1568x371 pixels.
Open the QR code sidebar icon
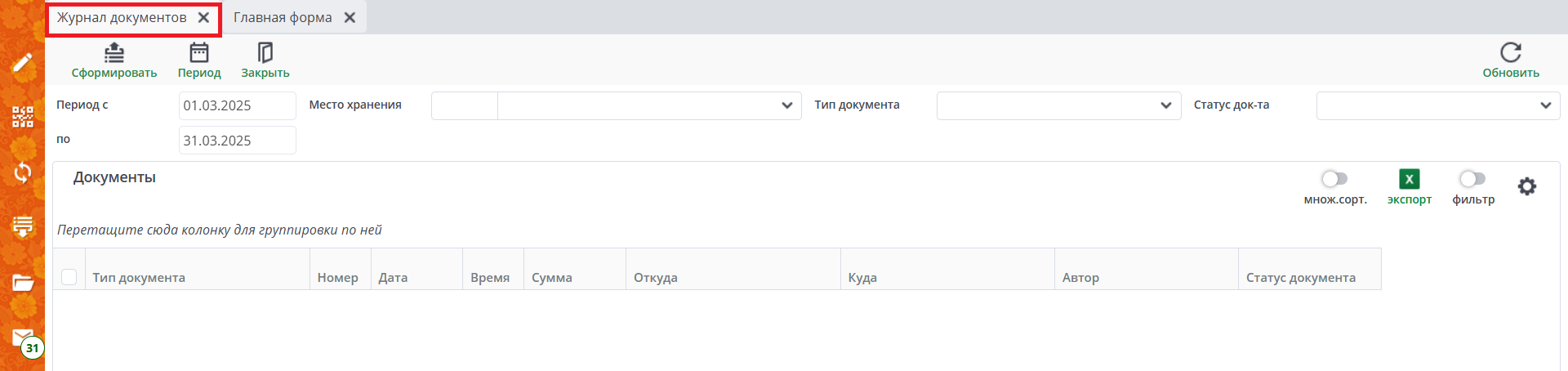(23, 117)
